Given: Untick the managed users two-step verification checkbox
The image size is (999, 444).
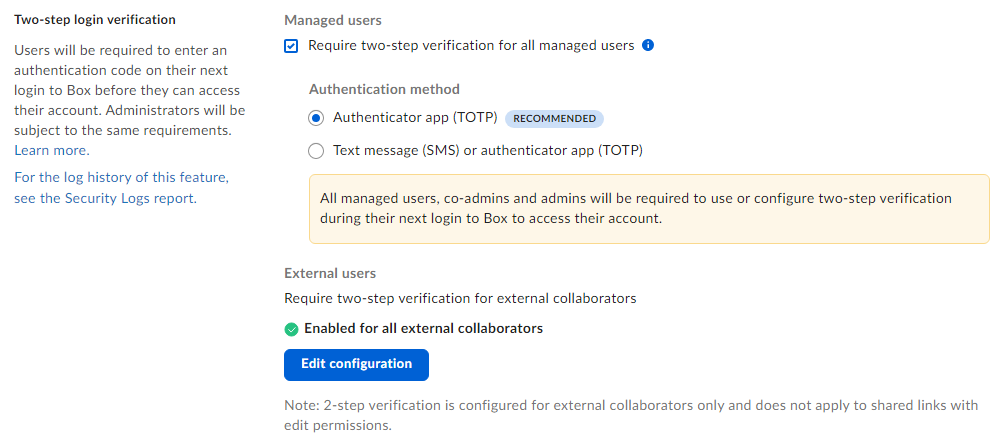Looking at the screenshot, I should click(x=291, y=47).
